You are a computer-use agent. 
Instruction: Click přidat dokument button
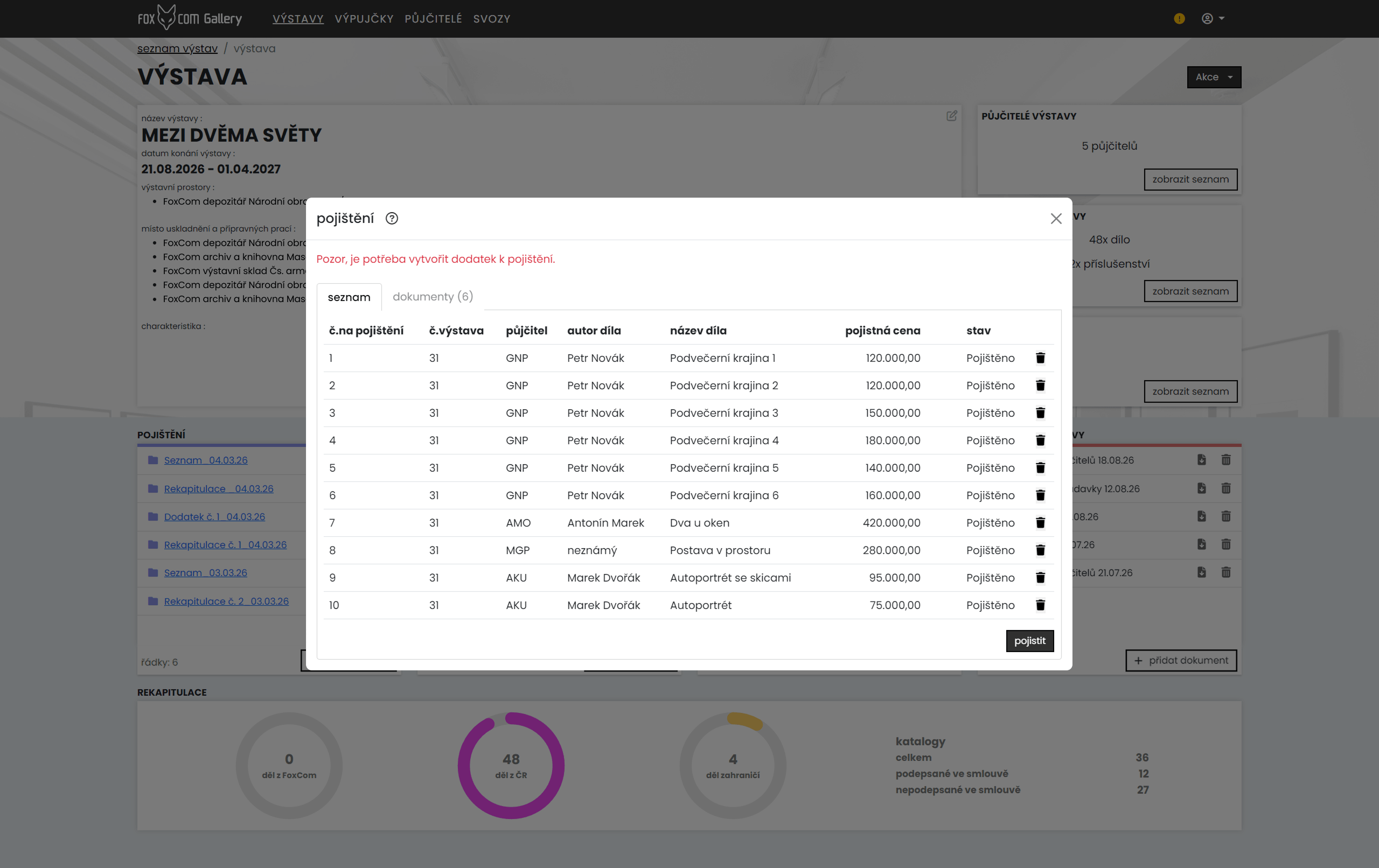point(1181,660)
